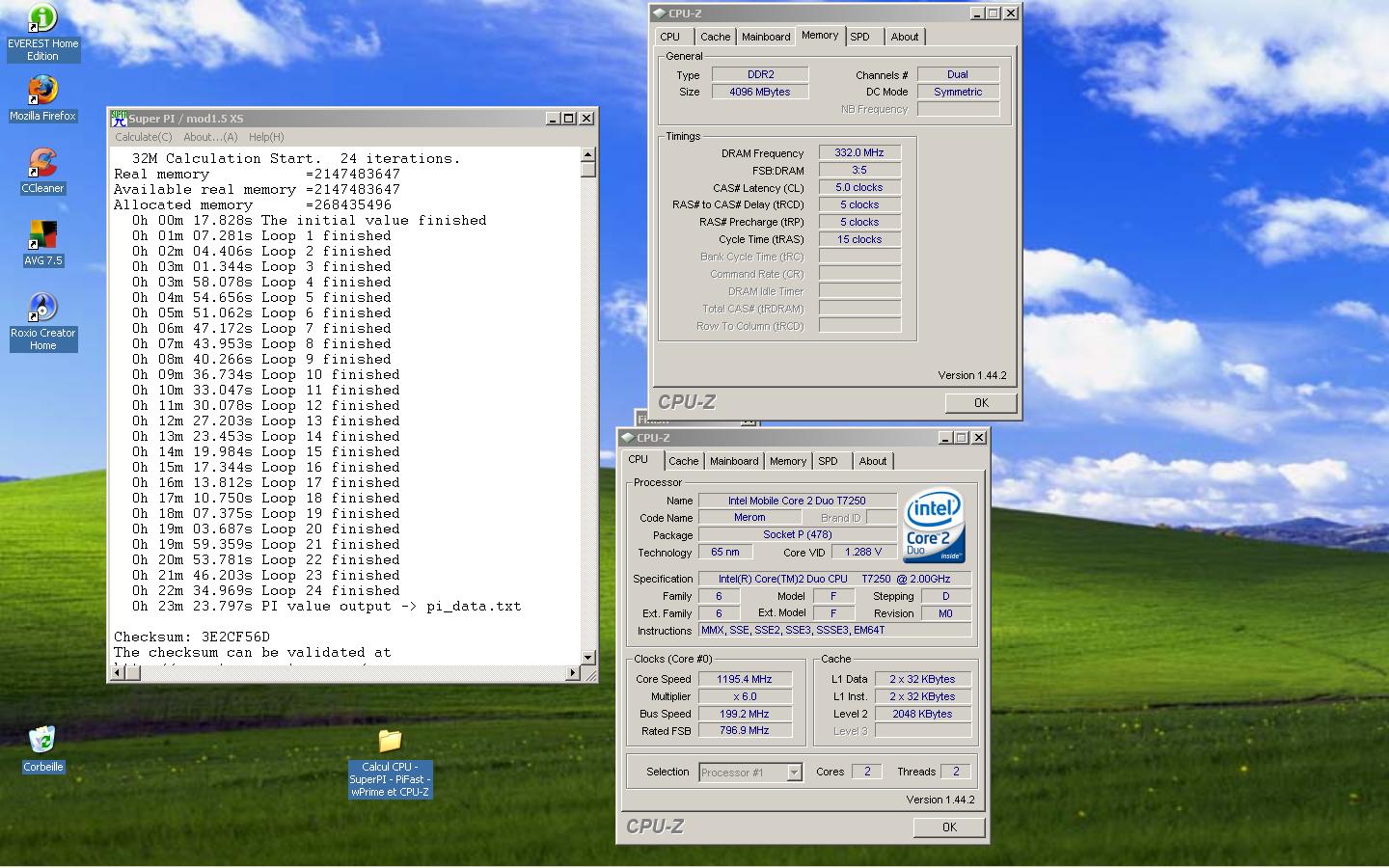
Task: Click Super PI horizontal scrollbar left arrow
Action: tap(118, 672)
